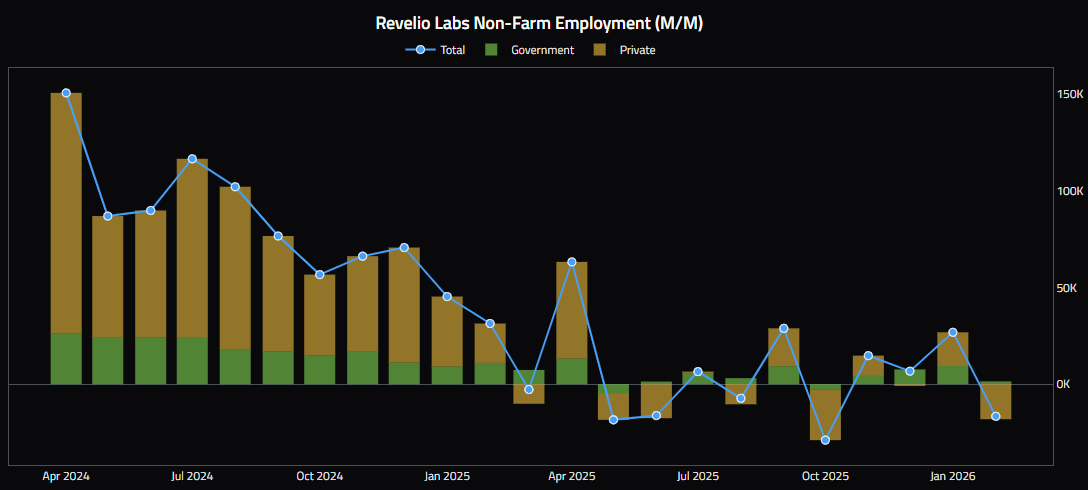Toggle the Government series in the legend
Viewport: 1088px width, 490px height.
click(529, 50)
